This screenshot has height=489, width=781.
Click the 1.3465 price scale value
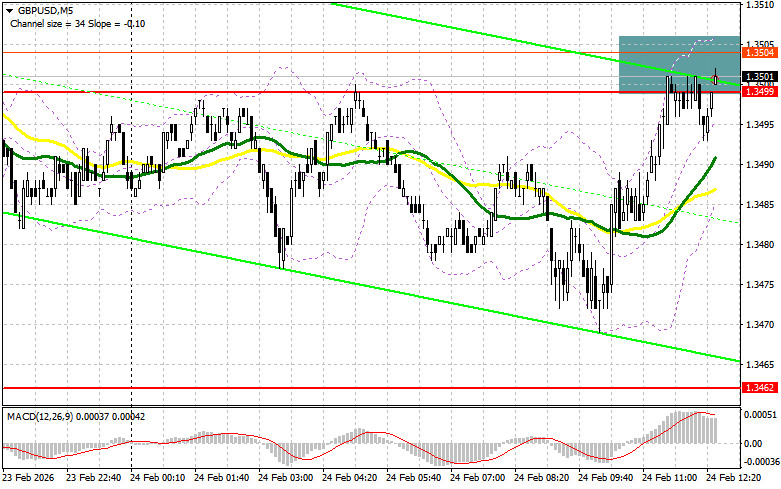tap(760, 365)
